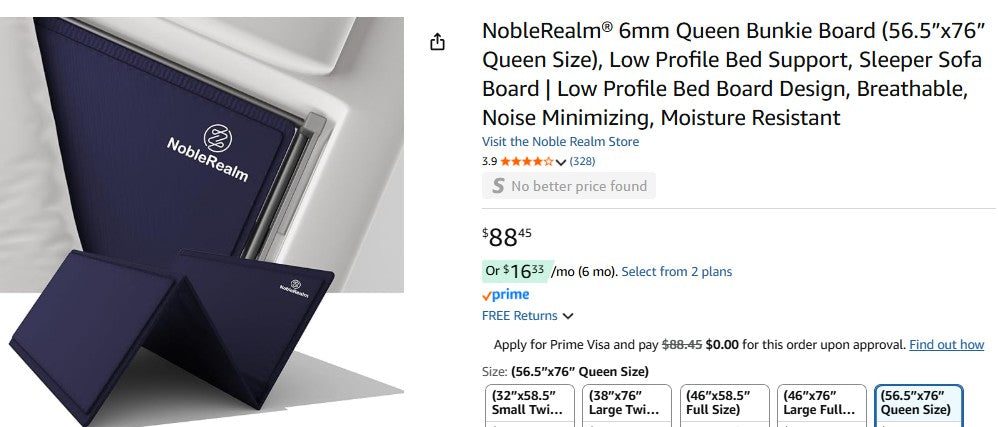Open the 328 reviews link
998x427 pixels.
582,161
